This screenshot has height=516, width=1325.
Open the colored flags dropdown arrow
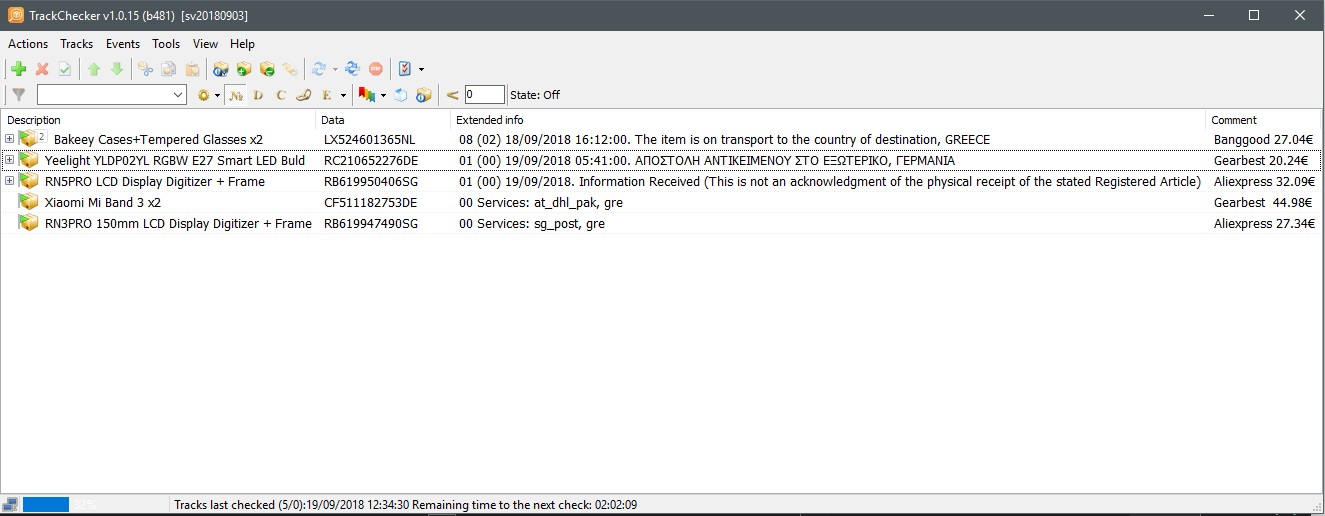tap(383, 96)
